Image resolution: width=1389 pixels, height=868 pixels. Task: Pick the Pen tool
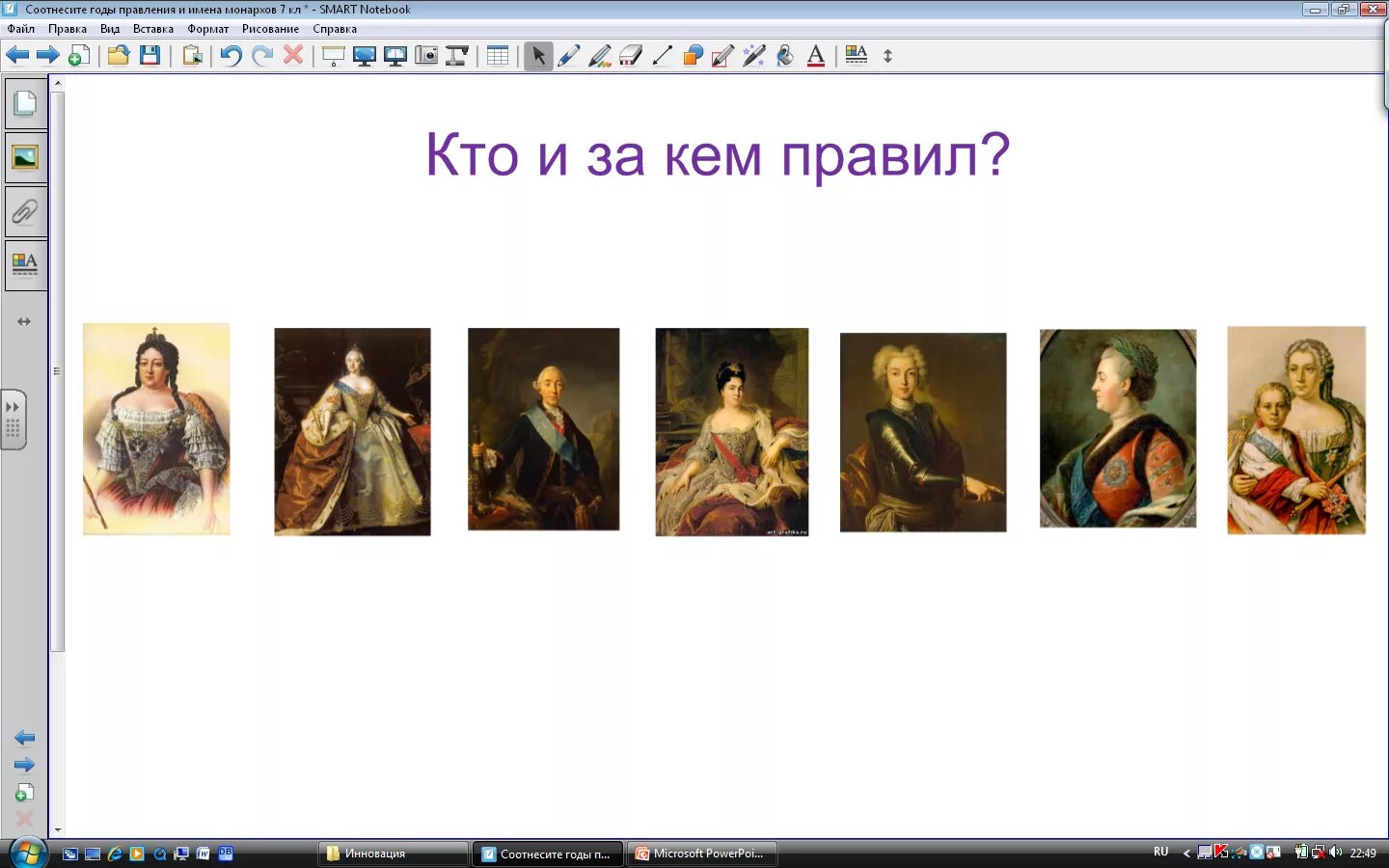click(569, 55)
